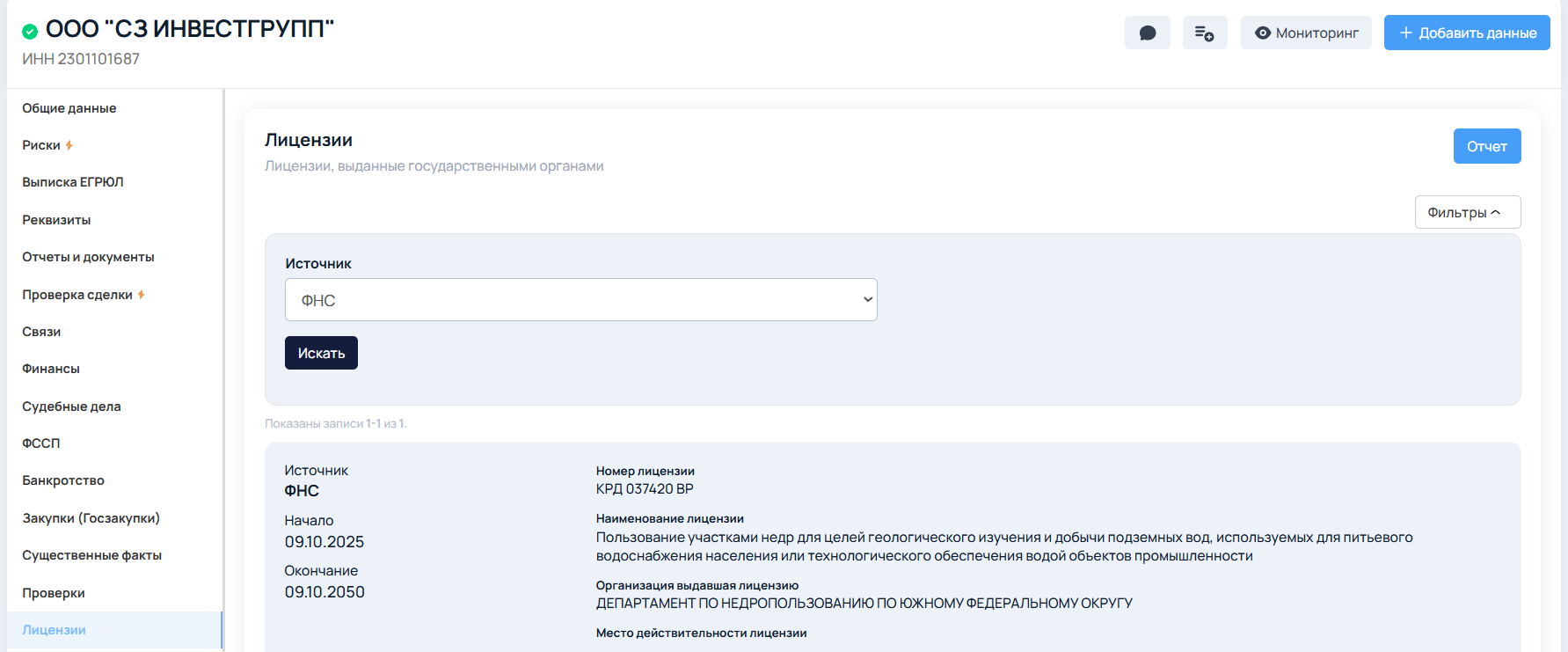This screenshot has width=1568, height=652.
Task: Go to the Выписка ЕГРЮЛ section
Action: tap(73, 182)
